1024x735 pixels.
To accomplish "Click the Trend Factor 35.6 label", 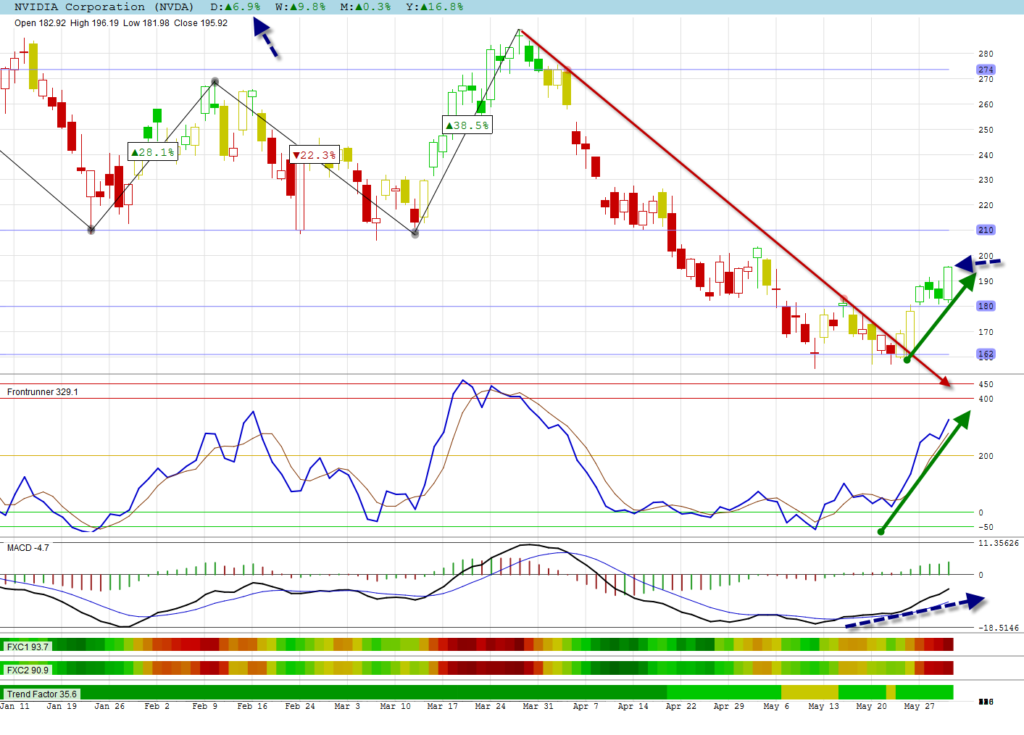I will click(x=41, y=694).
